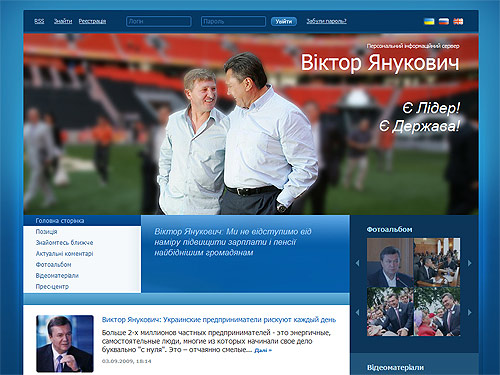Click the upper-right arrow in Фотоальбом
The width and height of the screenshot is (500, 375).
pos(470,263)
